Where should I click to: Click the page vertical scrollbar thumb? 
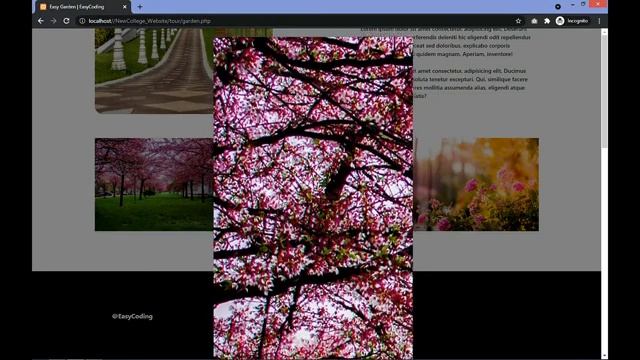pyautogui.click(x=604, y=92)
